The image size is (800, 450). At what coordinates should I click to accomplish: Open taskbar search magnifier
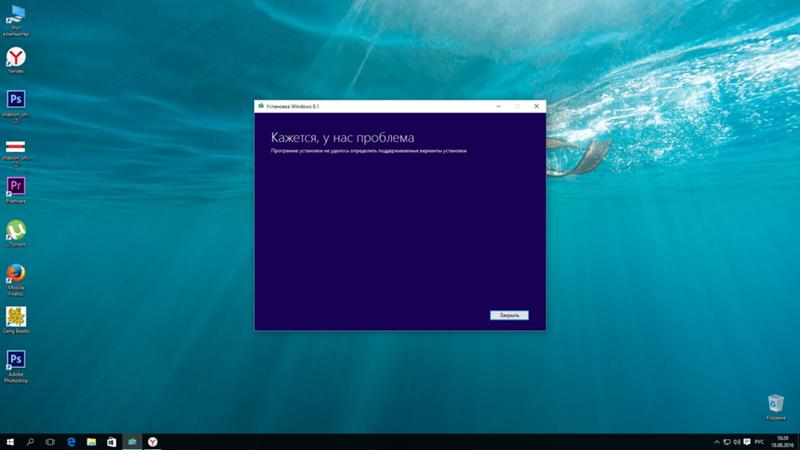point(30,442)
